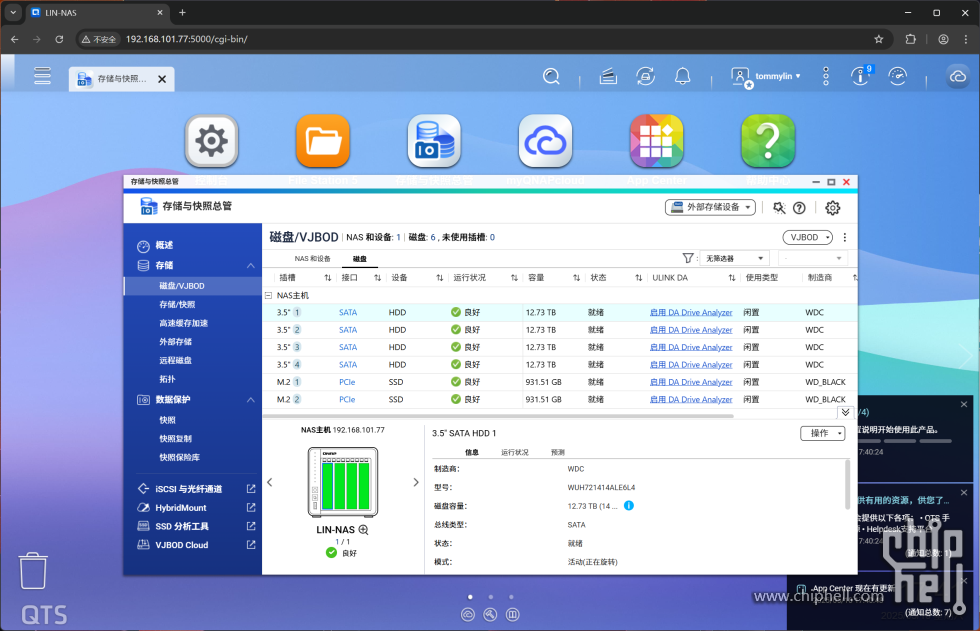The image size is (980, 631).
Task: Switch to disk 运行状况 tab
Action: pyautogui.click(x=514, y=452)
